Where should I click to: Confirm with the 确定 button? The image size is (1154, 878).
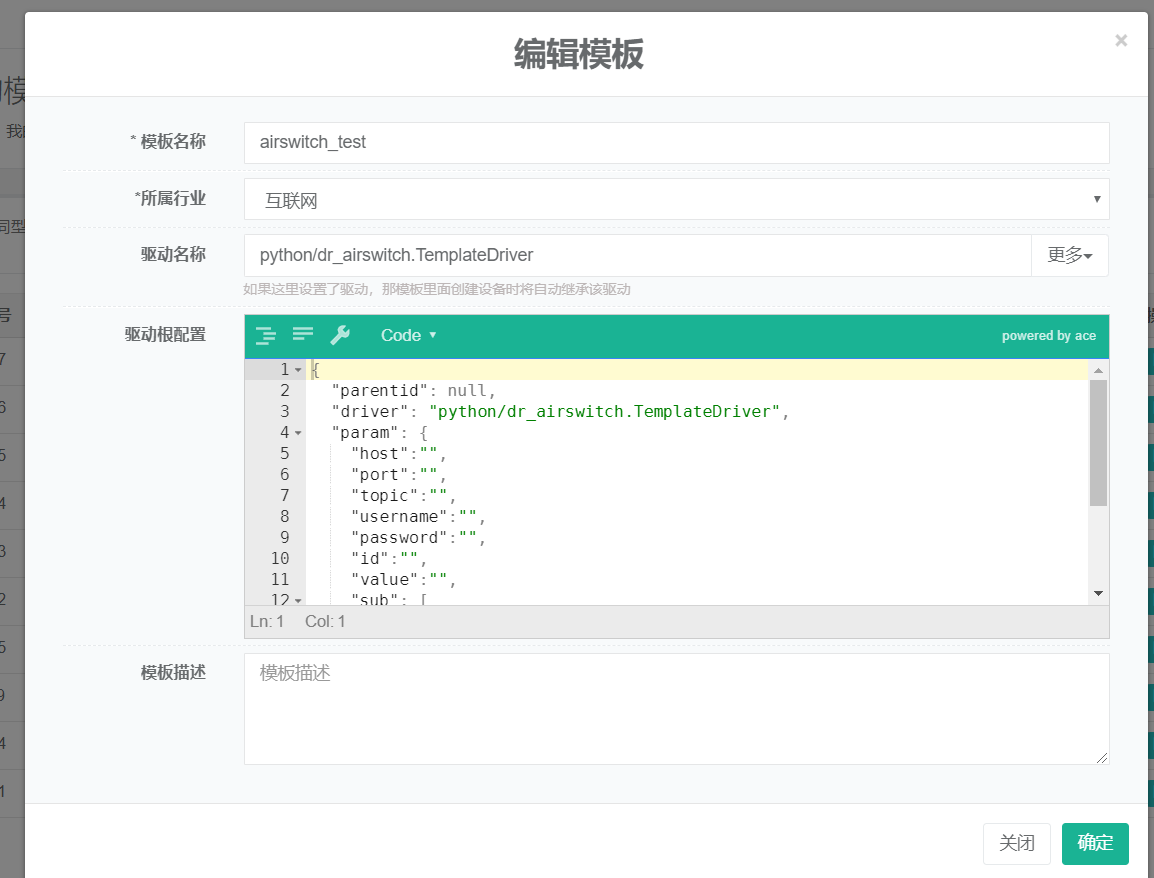1095,843
